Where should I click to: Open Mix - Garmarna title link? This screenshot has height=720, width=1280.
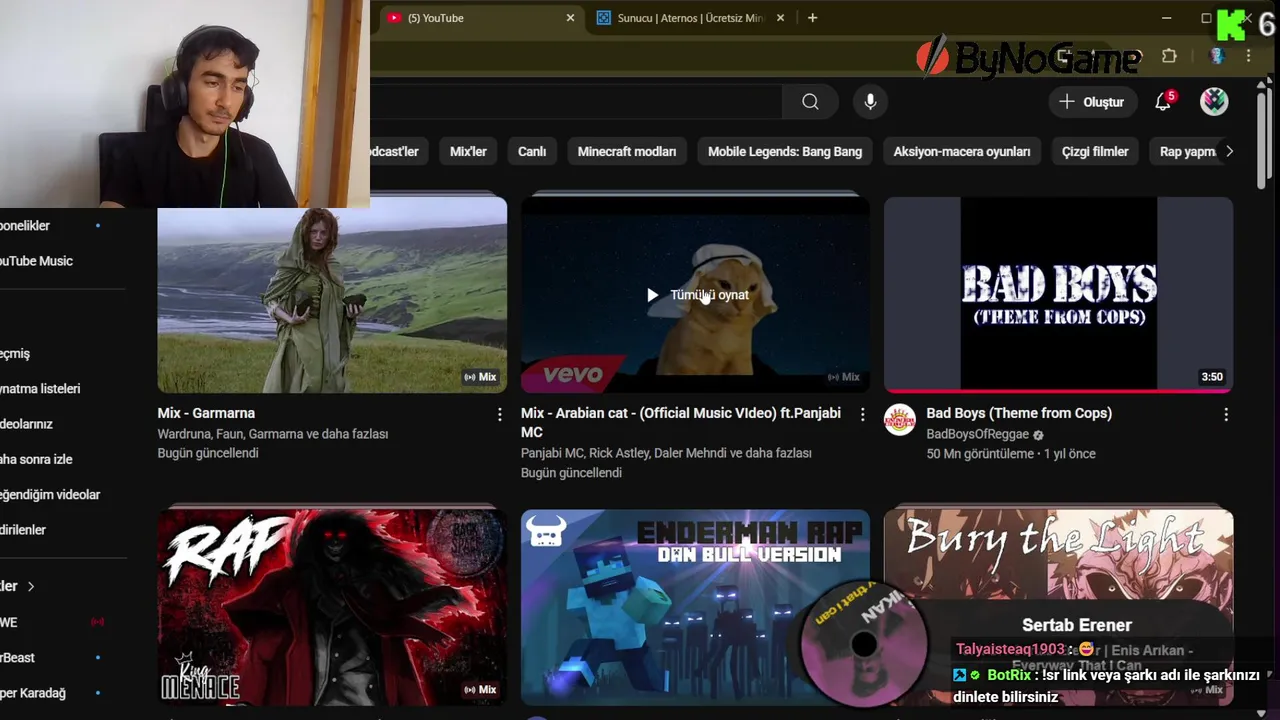pyautogui.click(x=206, y=413)
